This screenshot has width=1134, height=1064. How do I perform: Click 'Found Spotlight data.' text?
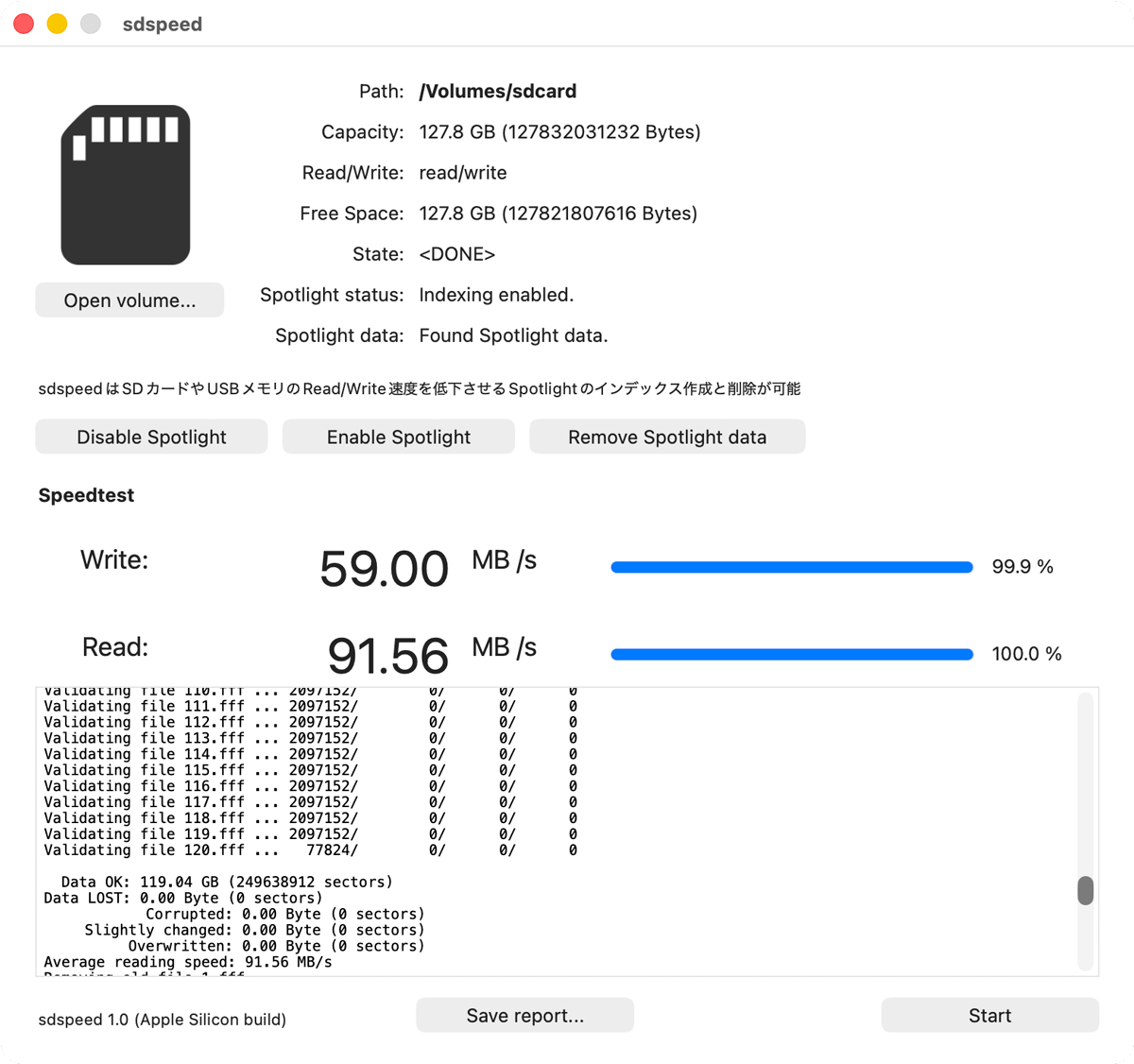pyautogui.click(x=513, y=335)
